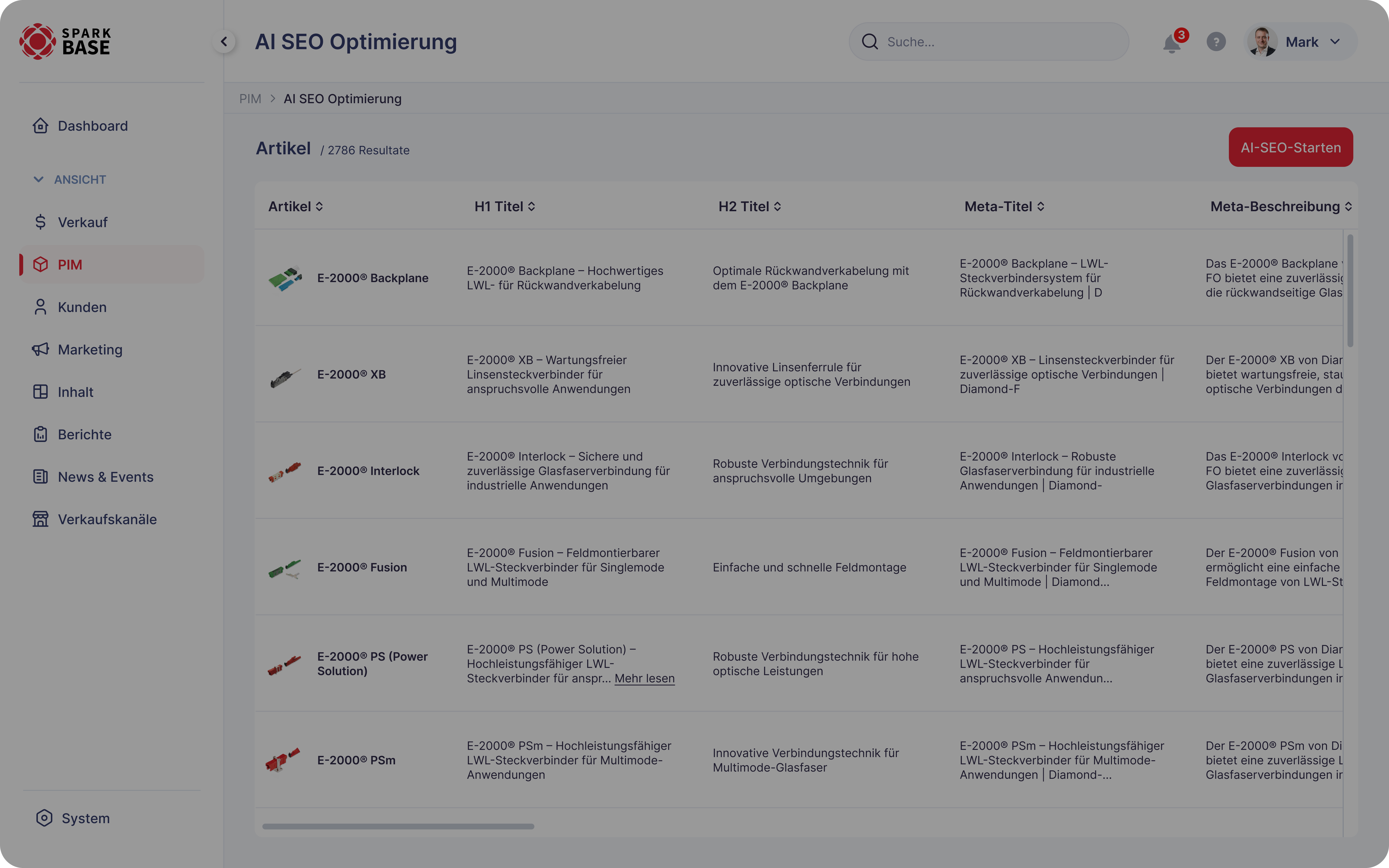Click Marketing megaphone icon

pyautogui.click(x=40, y=350)
